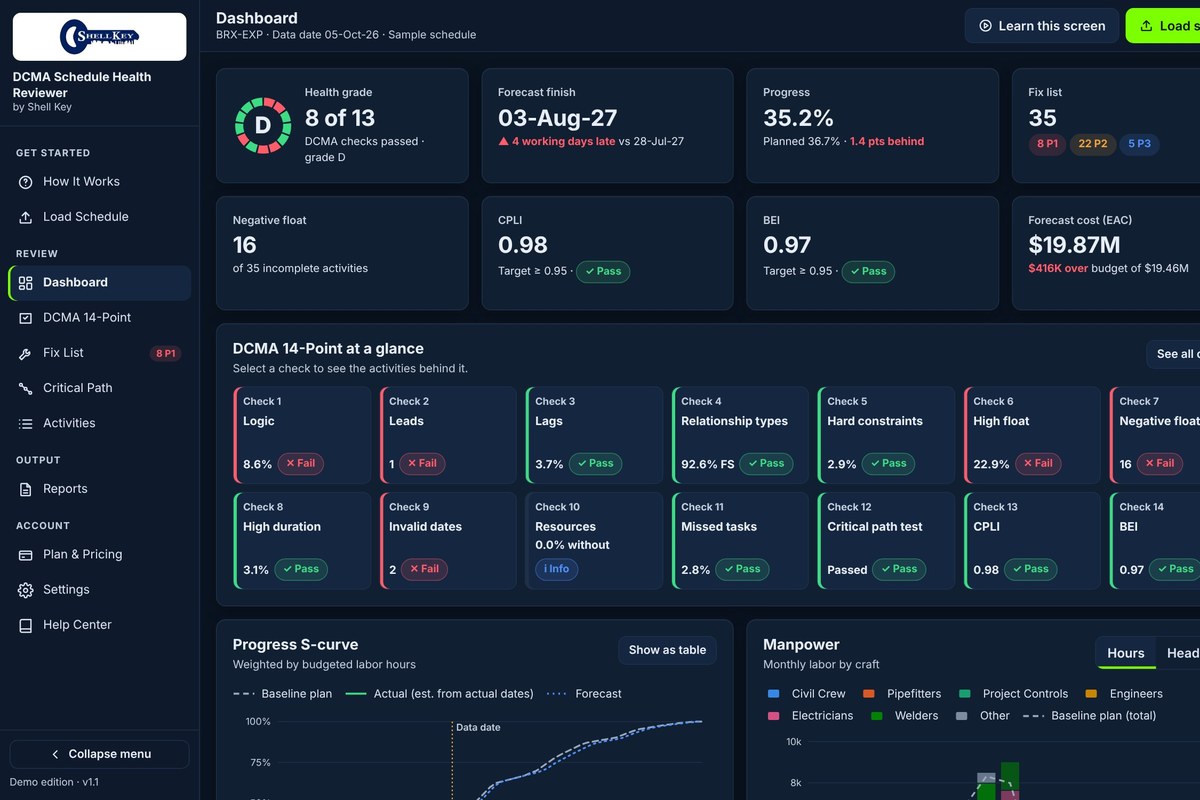Switch Manpower chart to Hours tab
Image resolution: width=1200 pixels, height=800 pixels.
pos(1125,653)
